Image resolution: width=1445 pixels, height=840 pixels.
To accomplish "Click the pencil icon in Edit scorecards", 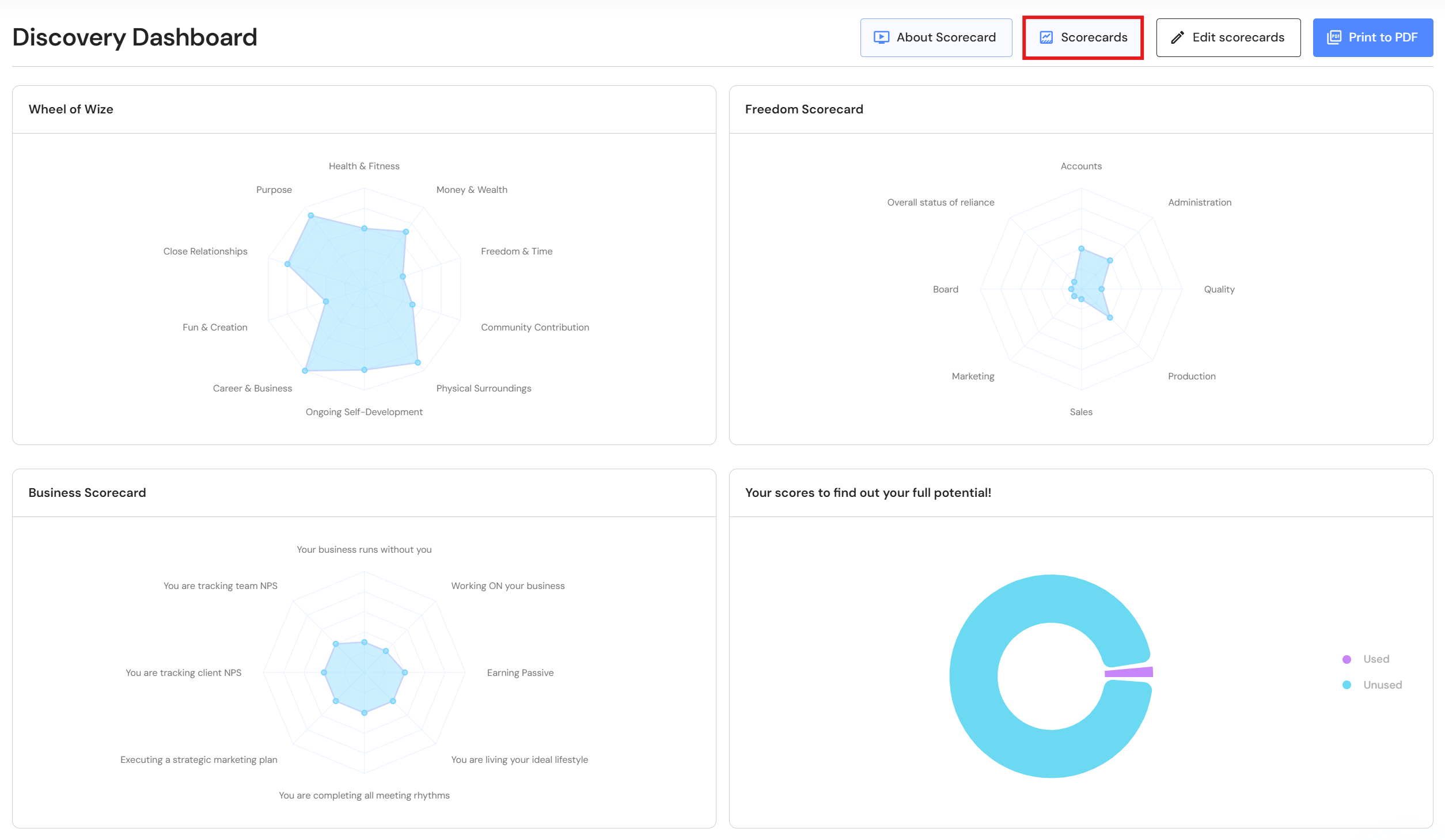I will tap(1177, 37).
